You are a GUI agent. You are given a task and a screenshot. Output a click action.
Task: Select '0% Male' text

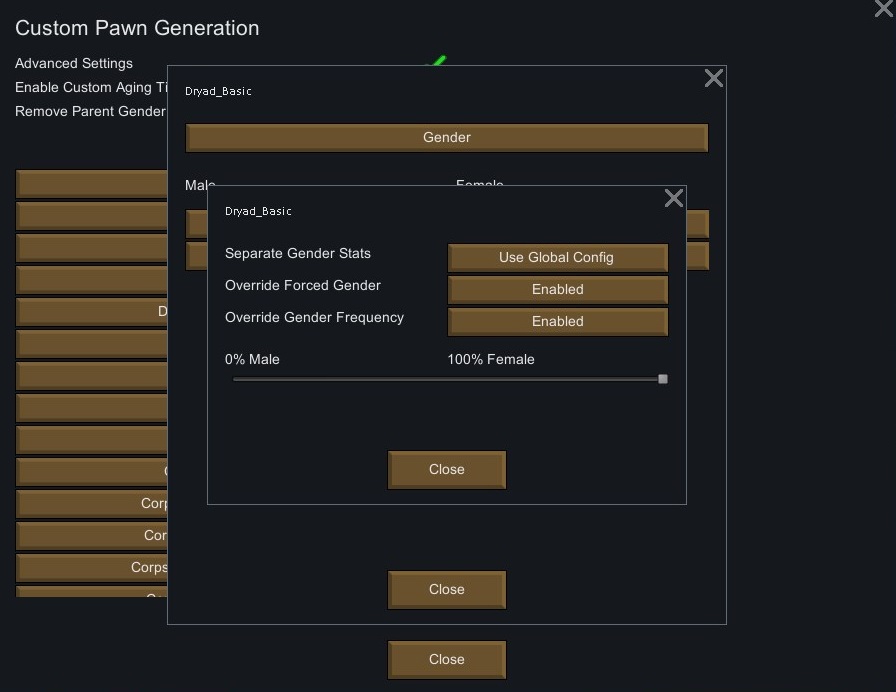[x=252, y=359]
